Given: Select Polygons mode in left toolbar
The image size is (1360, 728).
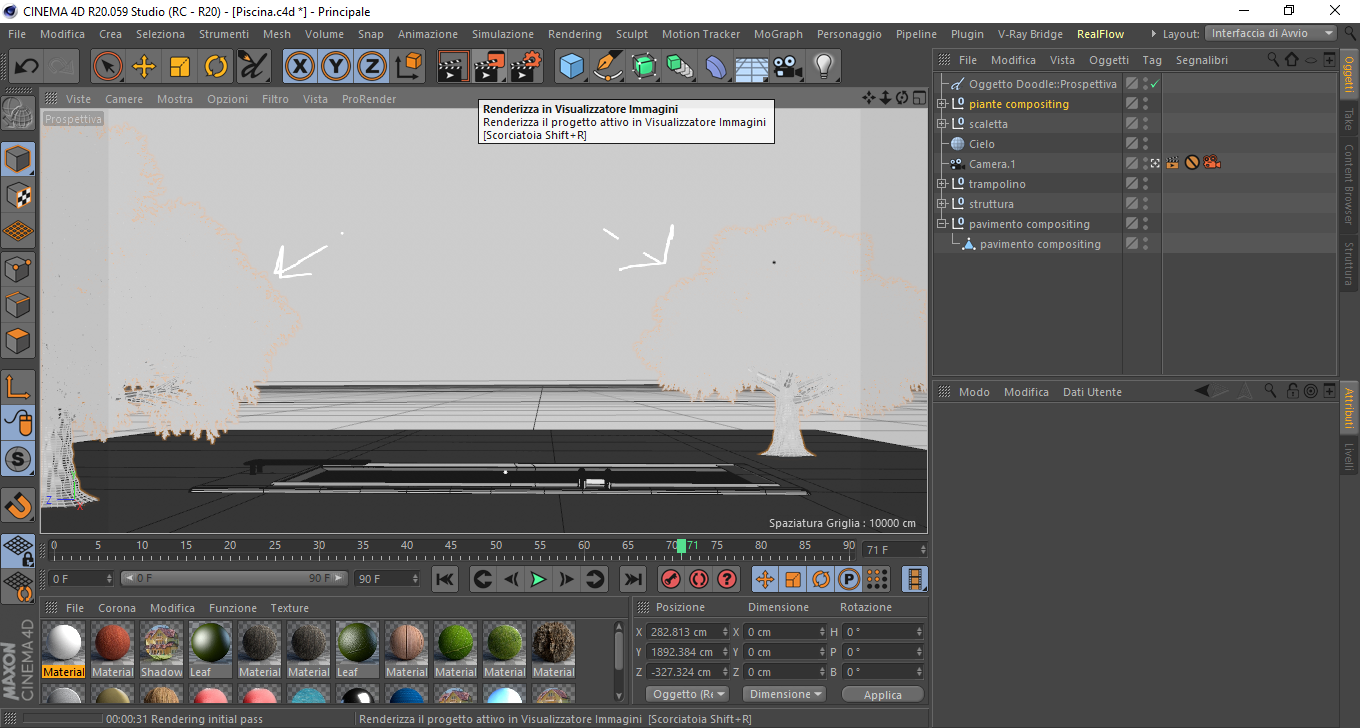Looking at the screenshot, I should coord(18,340).
